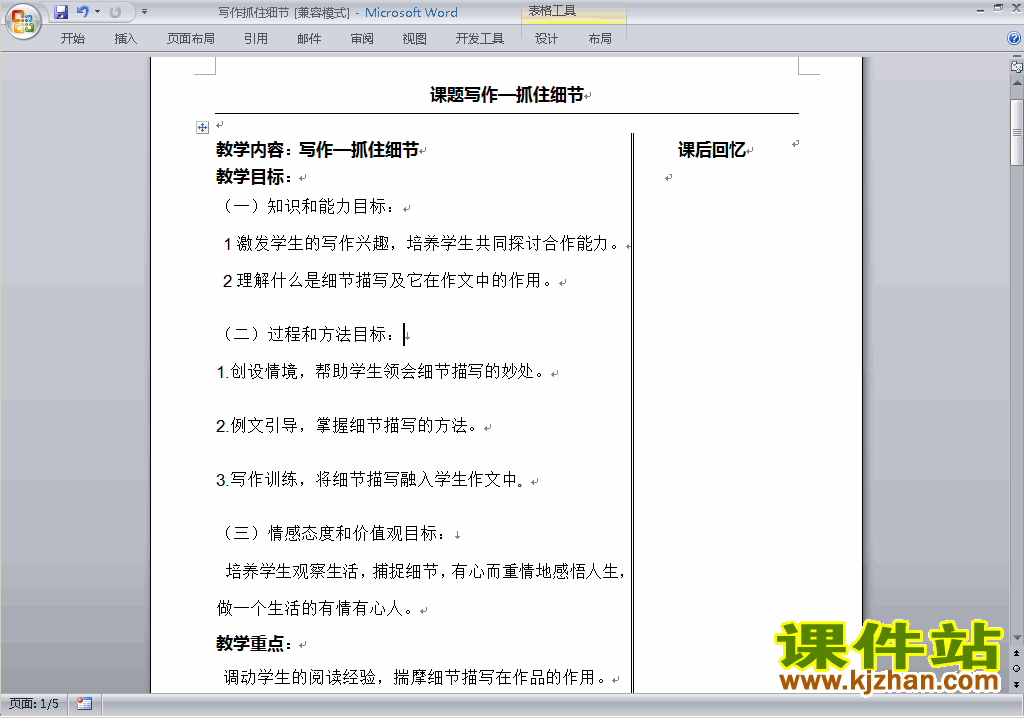Switch to 页面布局 tab

point(191,39)
